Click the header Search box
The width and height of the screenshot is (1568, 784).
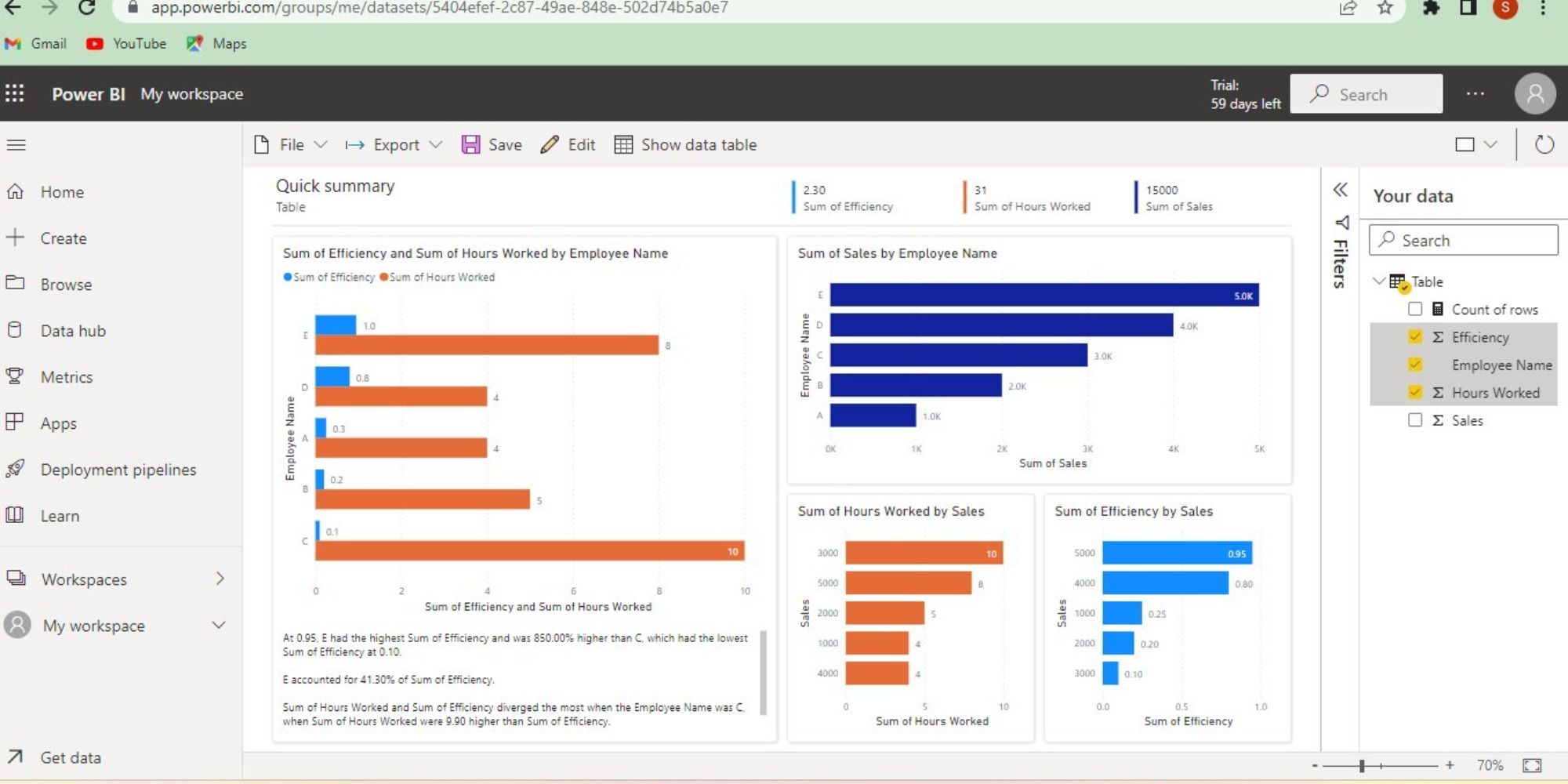1366,94
